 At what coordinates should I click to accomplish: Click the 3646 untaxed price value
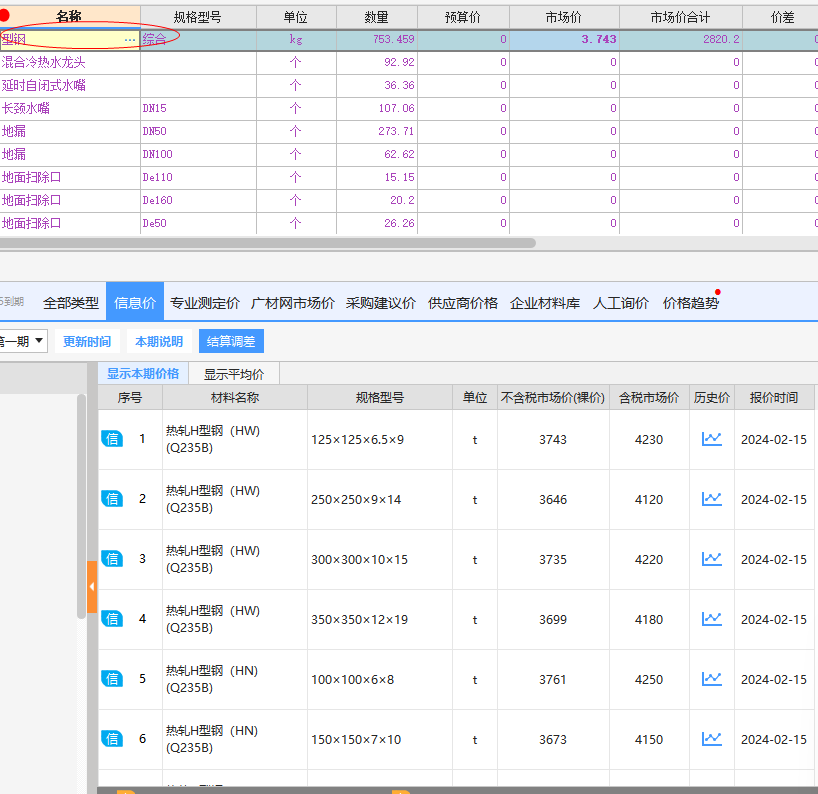(553, 499)
